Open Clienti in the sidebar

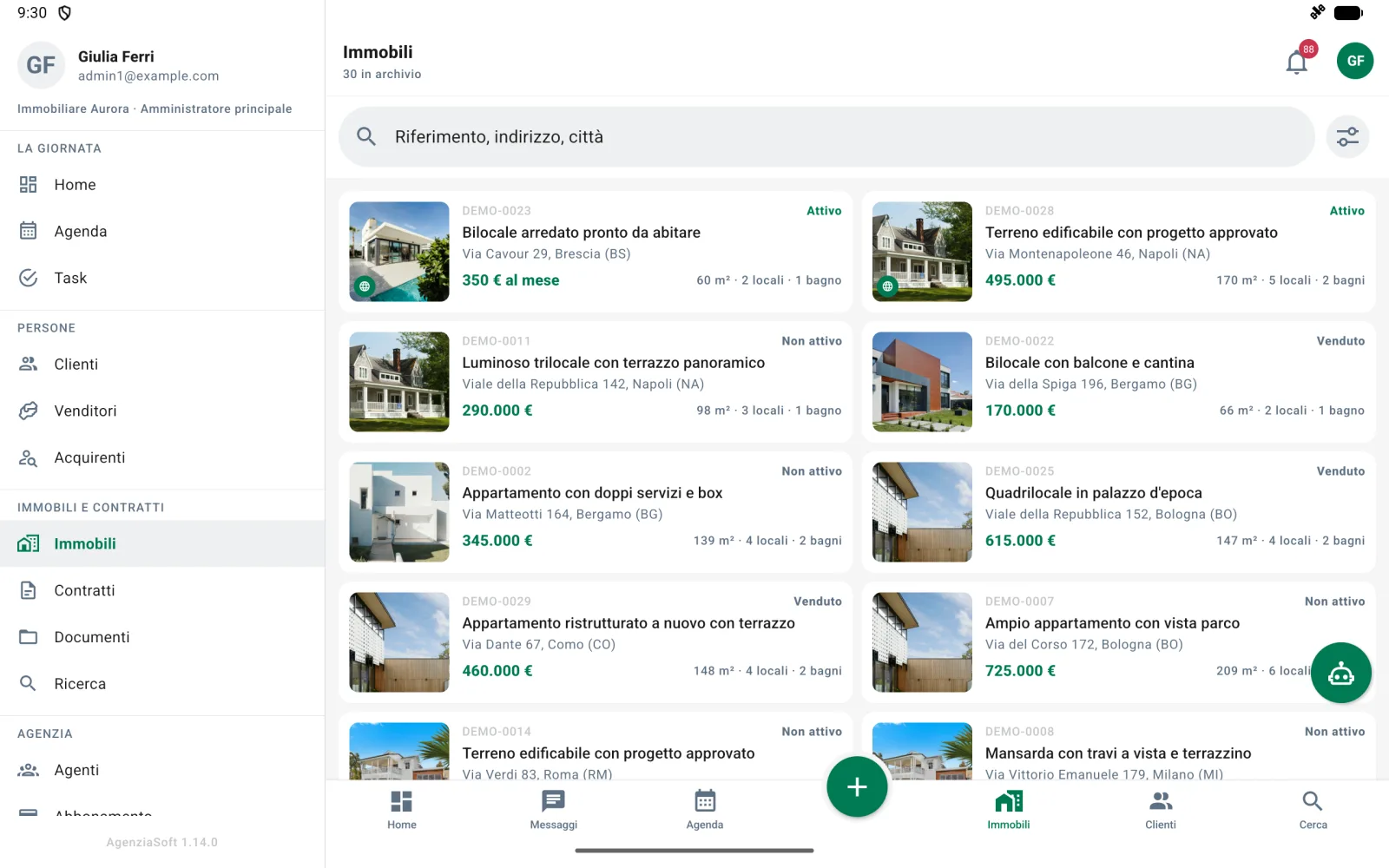pyautogui.click(x=162, y=365)
